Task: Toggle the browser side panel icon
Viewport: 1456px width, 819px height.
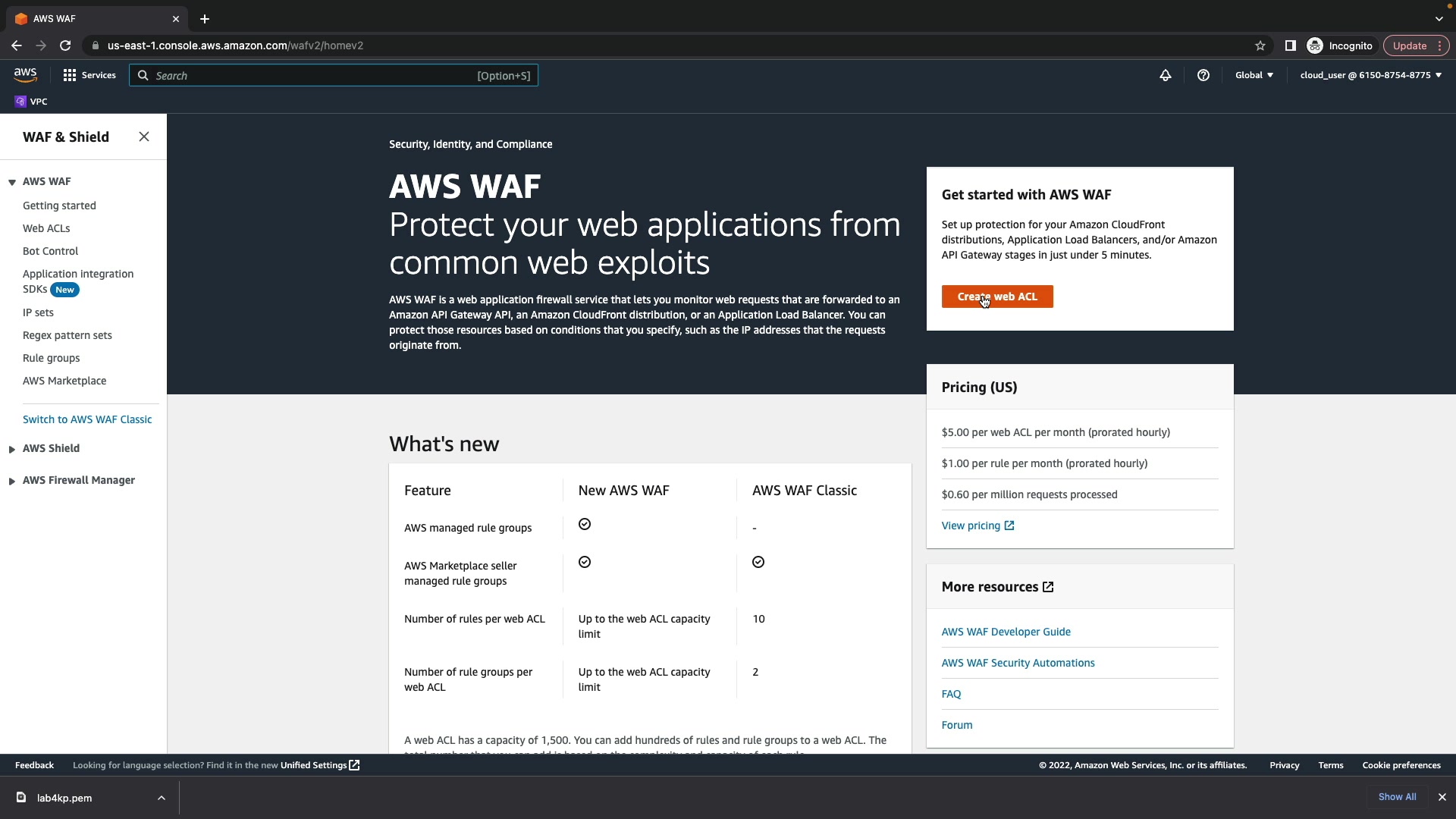Action: click(1290, 45)
